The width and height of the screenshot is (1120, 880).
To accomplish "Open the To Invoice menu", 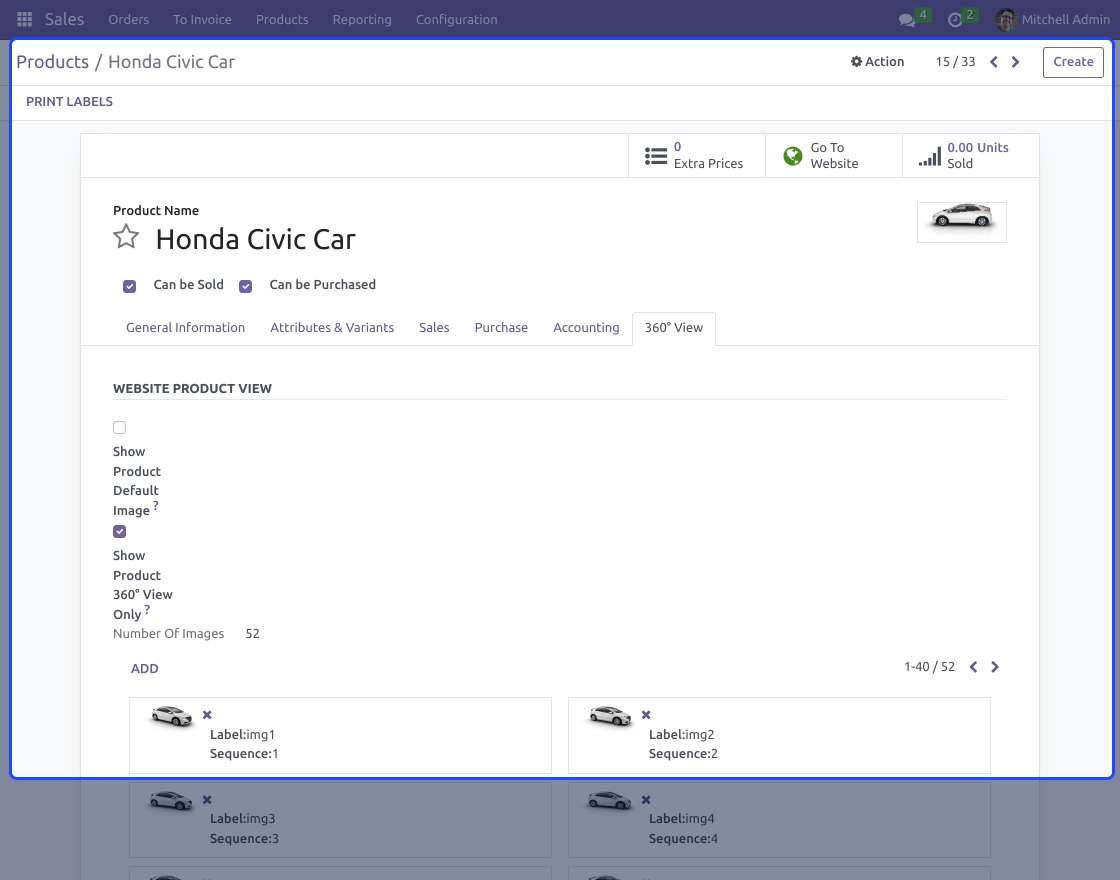I will [x=202, y=19].
